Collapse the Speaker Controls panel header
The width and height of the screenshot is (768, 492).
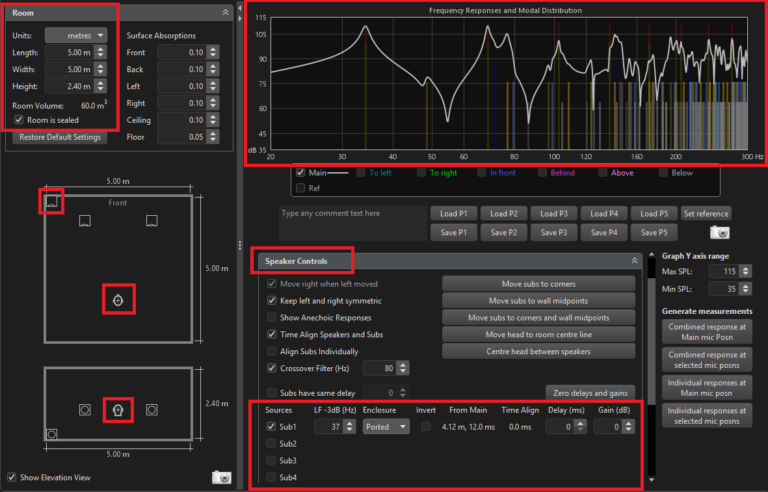(x=634, y=260)
